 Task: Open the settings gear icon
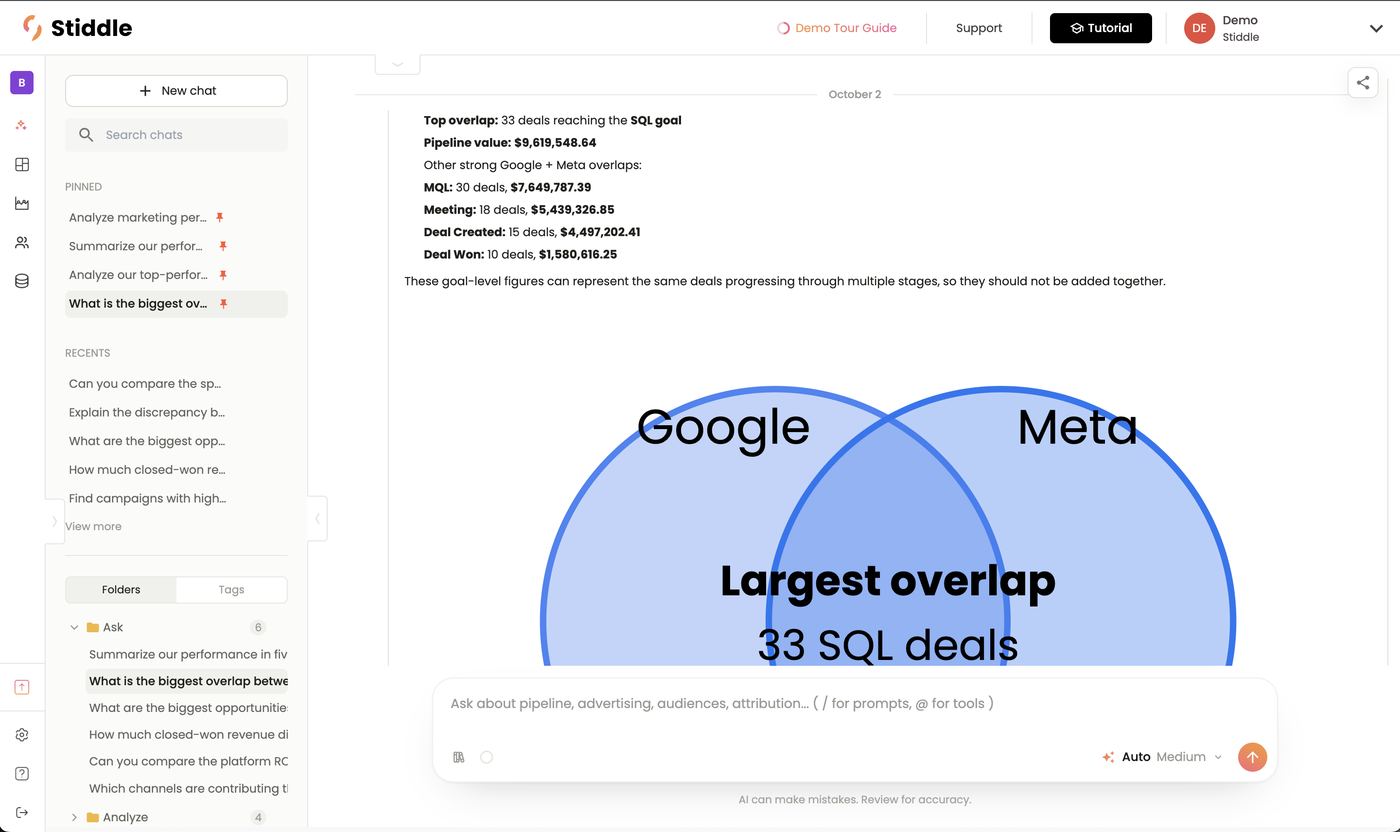pyautogui.click(x=22, y=735)
